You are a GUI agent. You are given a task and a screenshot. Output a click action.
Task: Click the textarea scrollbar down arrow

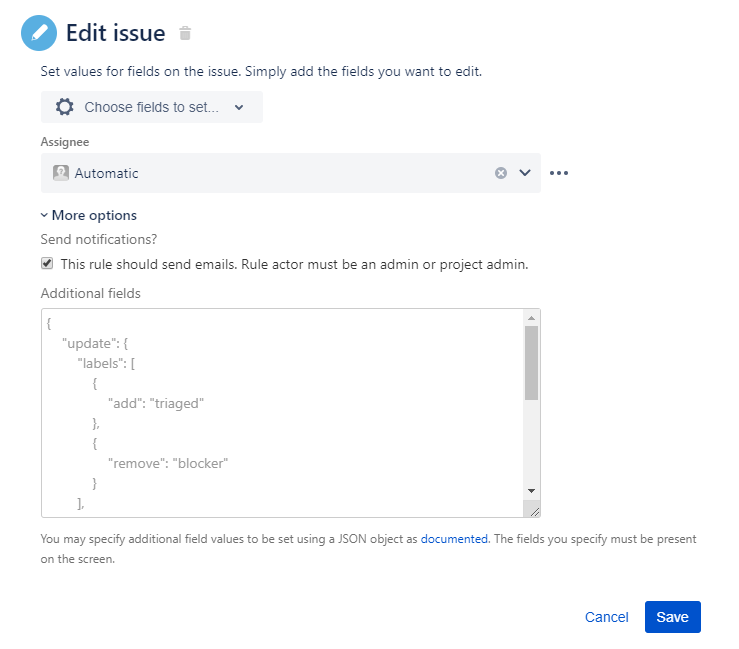coord(531,491)
